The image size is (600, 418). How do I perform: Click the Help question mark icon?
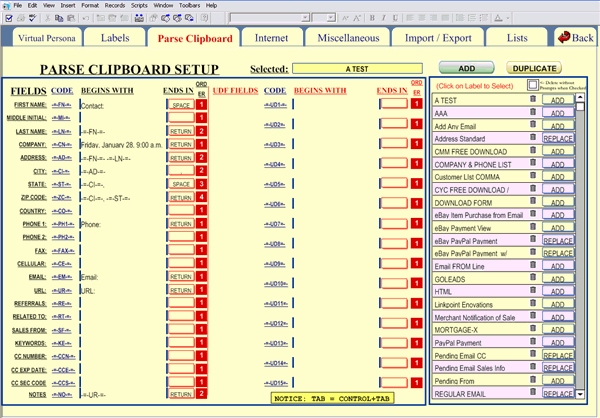pos(205,18)
